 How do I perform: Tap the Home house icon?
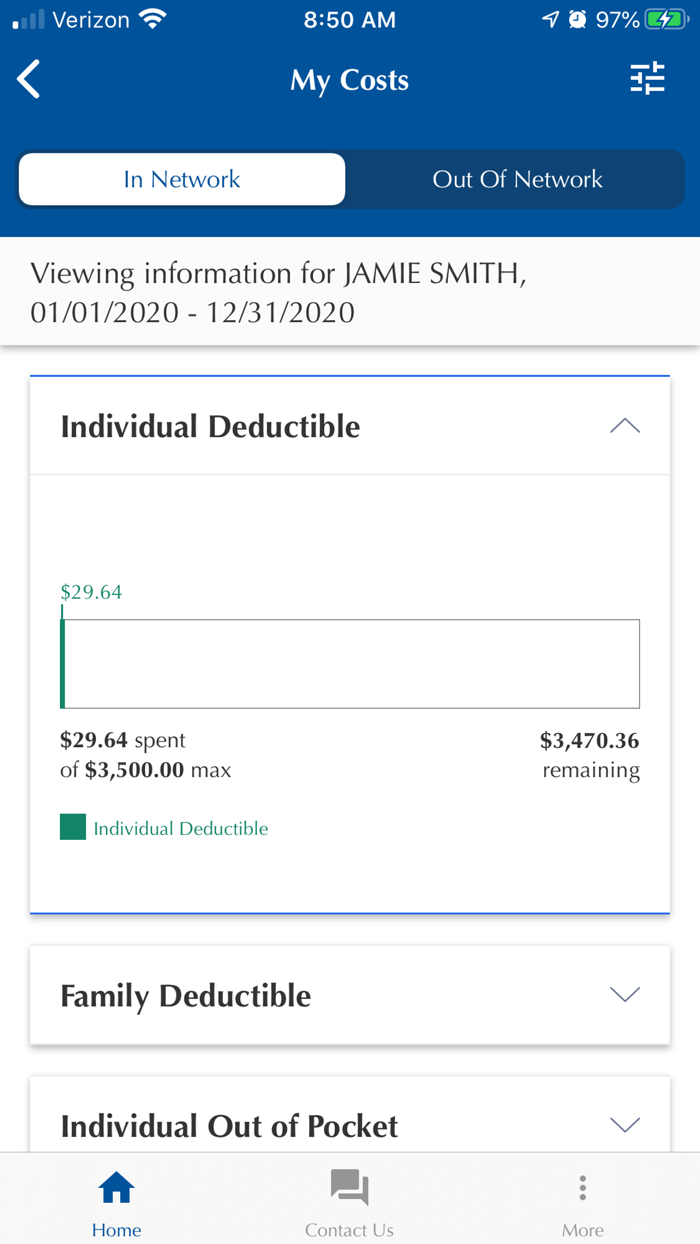[116, 1188]
